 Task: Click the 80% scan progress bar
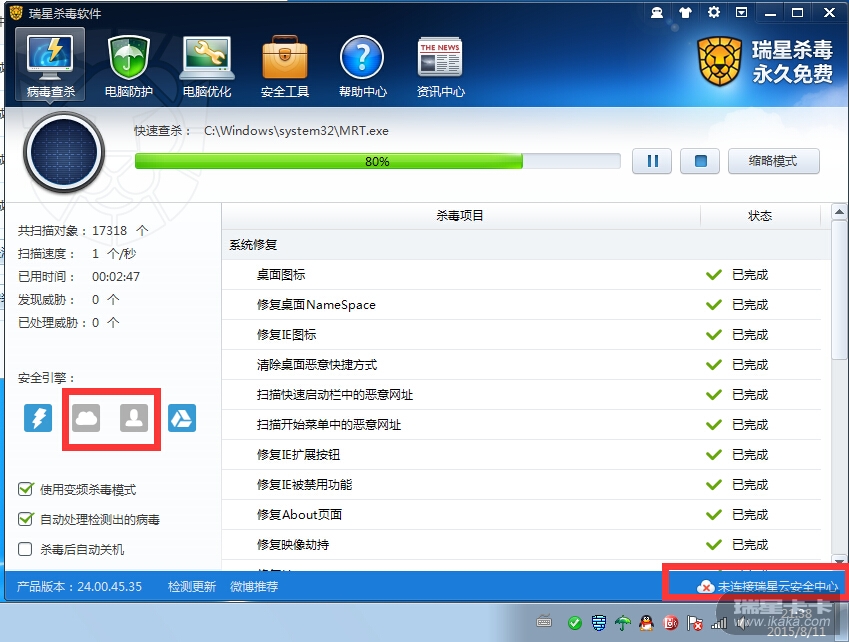[x=377, y=161]
